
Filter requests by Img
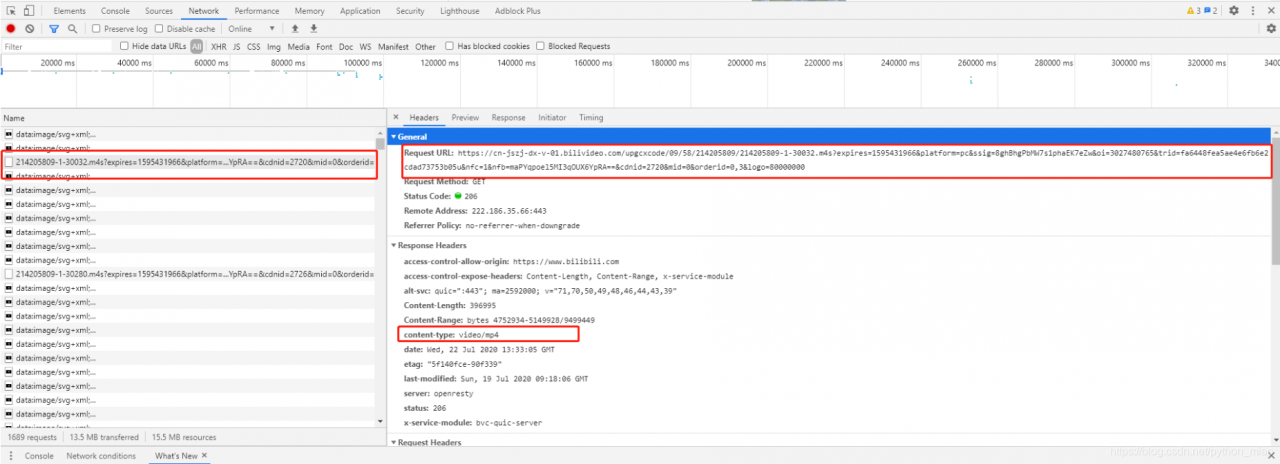274,46
